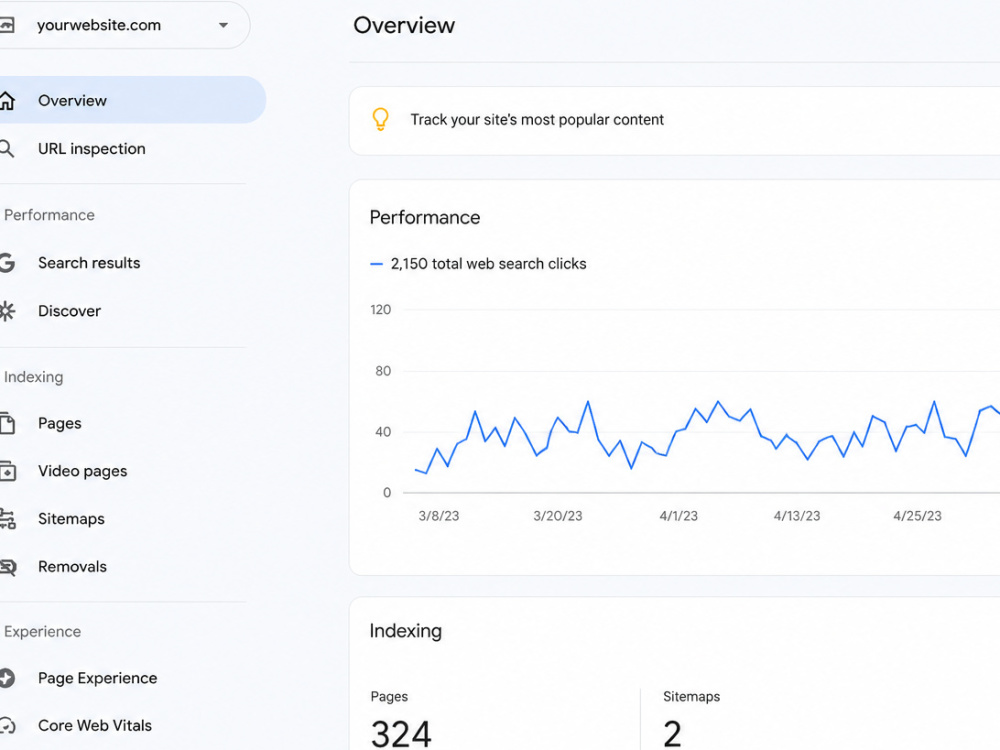Click the 120 y-axis value
Viewport: 1000px width, 750px height.
(x=381, y=310)
